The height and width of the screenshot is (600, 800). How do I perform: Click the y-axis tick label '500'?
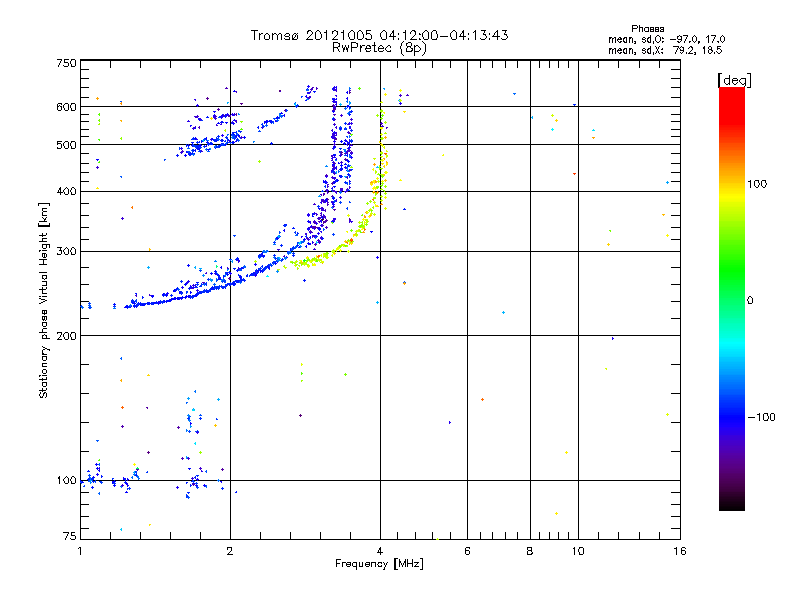pos(66,145)
